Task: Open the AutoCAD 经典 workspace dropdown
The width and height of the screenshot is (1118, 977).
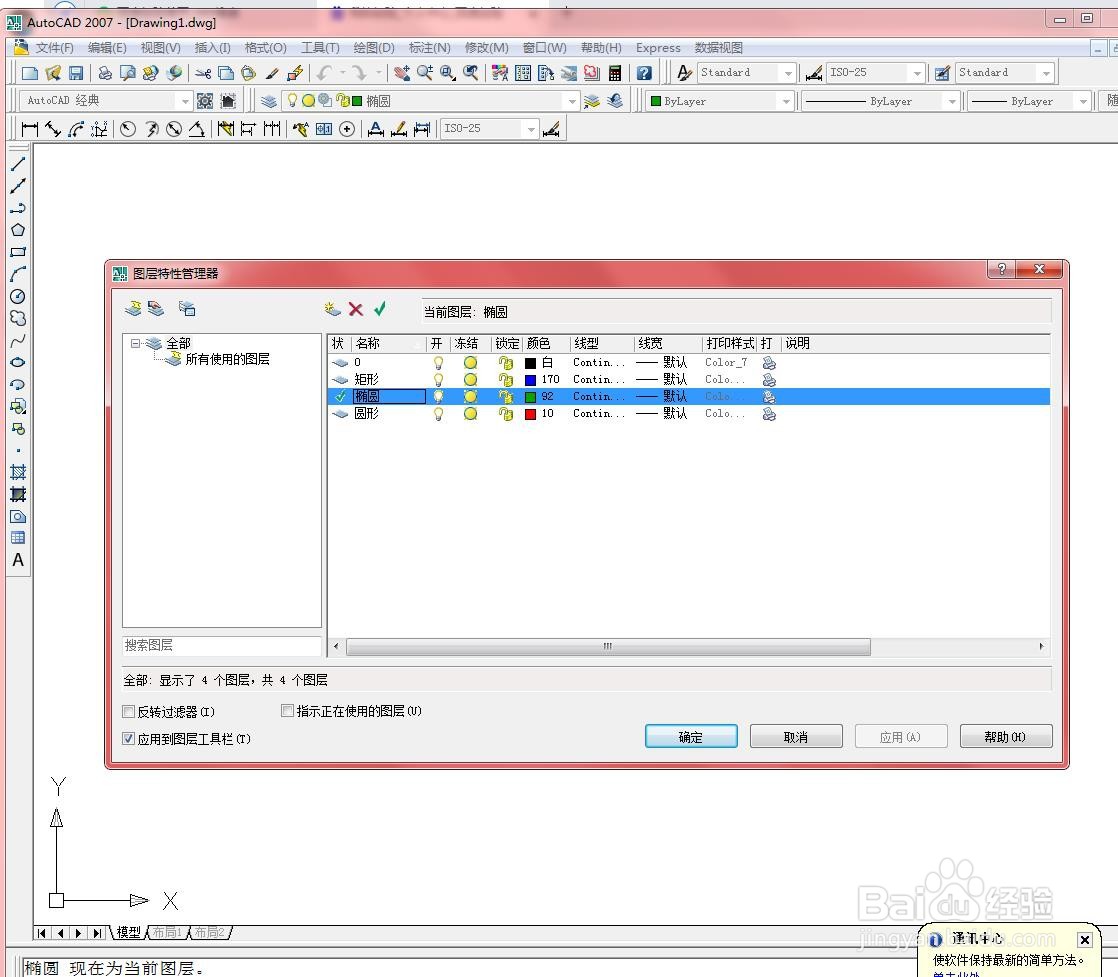Action: 185,101
